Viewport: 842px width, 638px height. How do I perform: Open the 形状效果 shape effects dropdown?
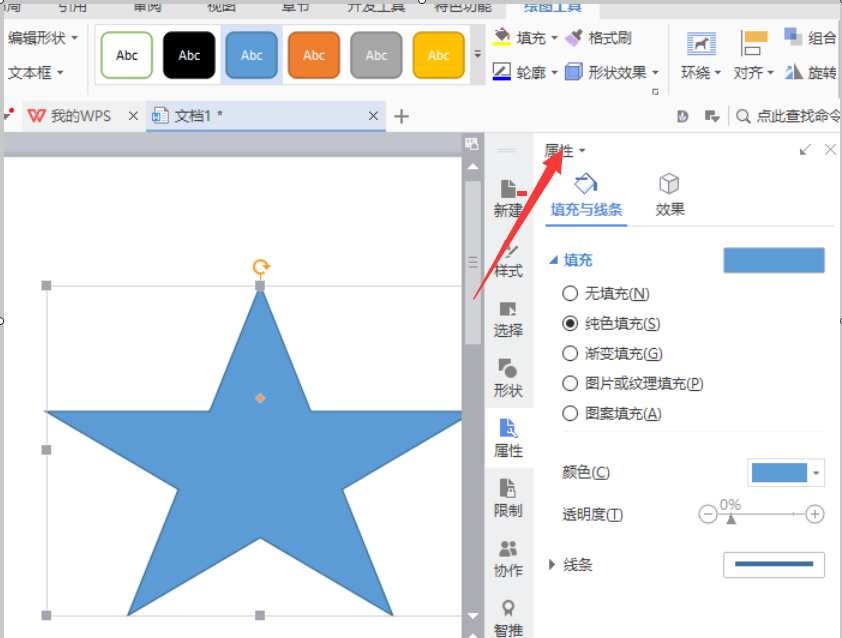pyautogui.click(x=612, y=72)
